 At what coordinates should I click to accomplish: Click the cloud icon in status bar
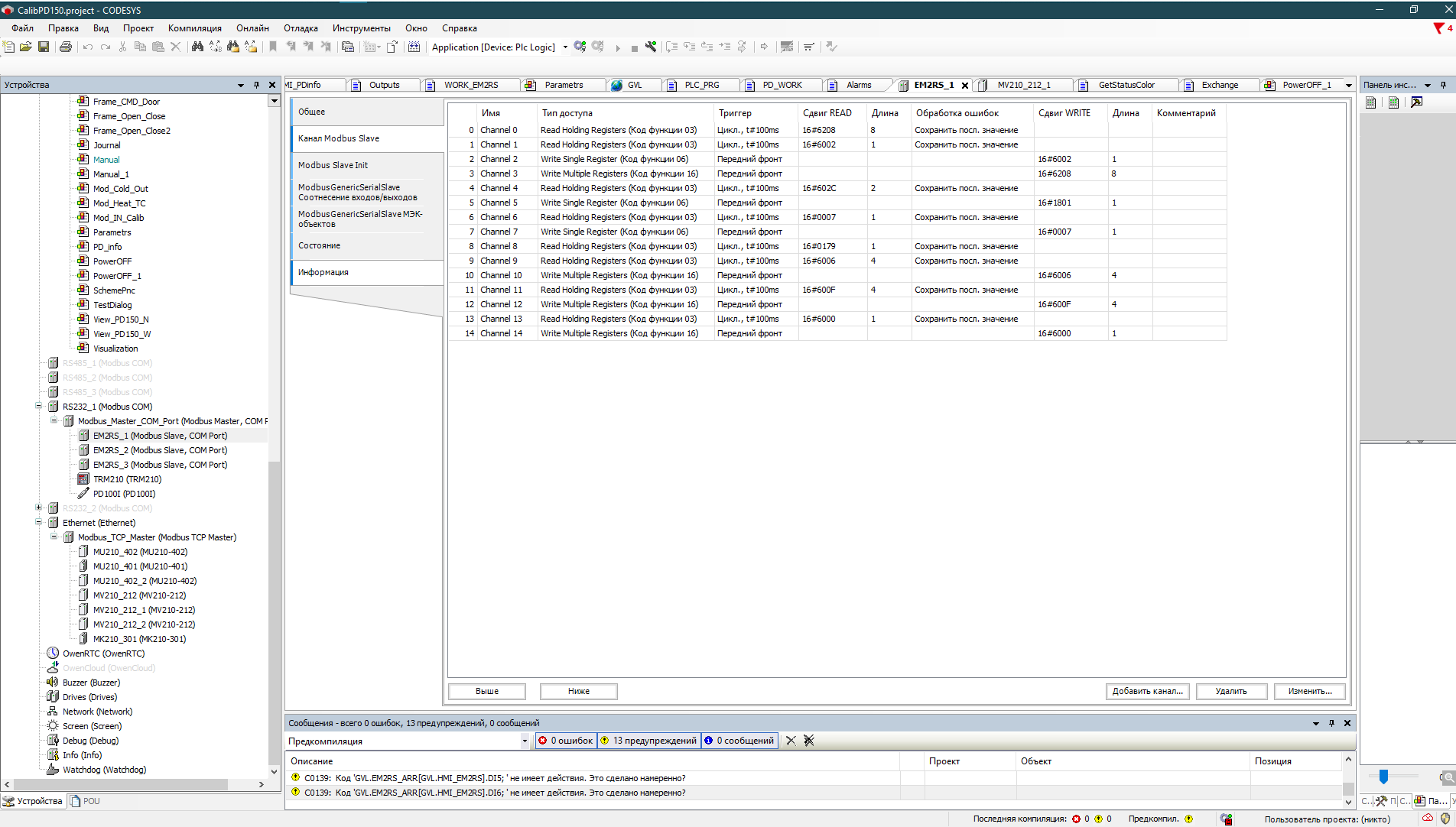[x=1428, y=819]
